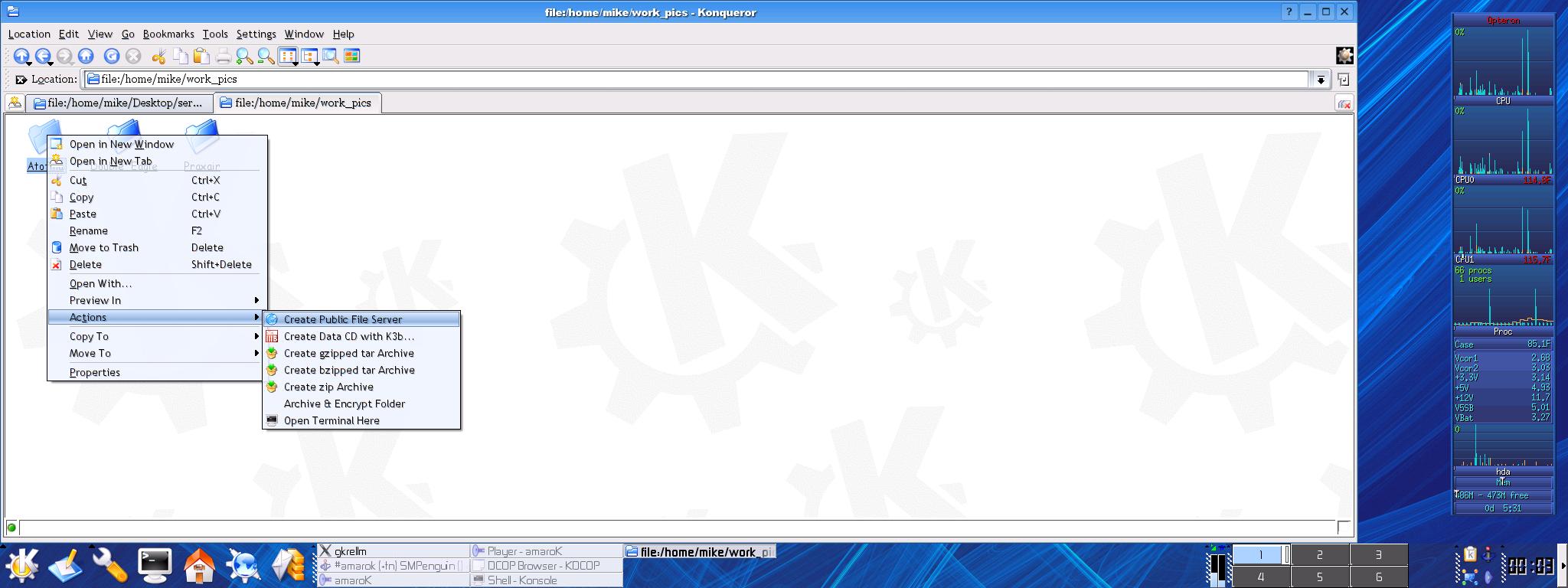Screen dimensions: 1568x588
Task: Click the Find File magnifier icon
Action: tap(331, 56)
